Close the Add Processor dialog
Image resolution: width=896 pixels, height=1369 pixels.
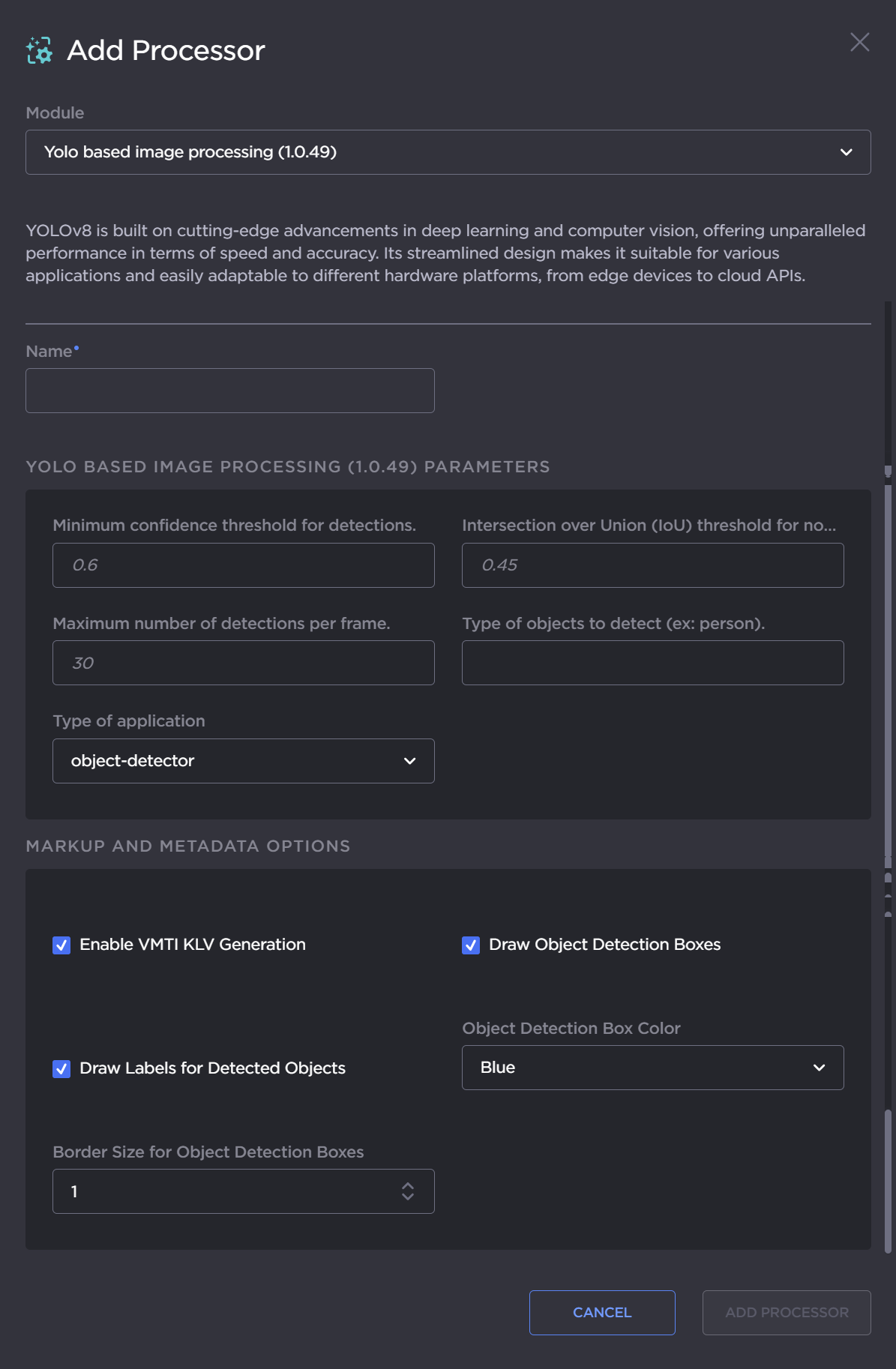point(859,42)
